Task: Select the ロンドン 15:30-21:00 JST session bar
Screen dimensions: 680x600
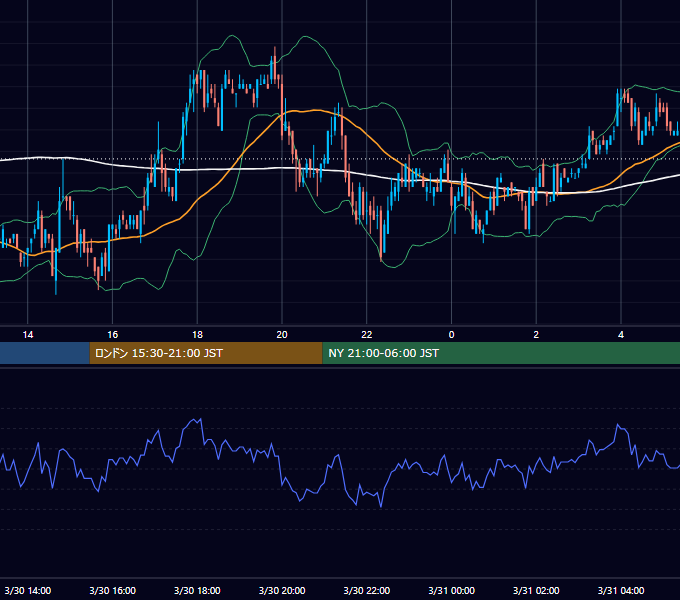Action: [x=206, y=353]
